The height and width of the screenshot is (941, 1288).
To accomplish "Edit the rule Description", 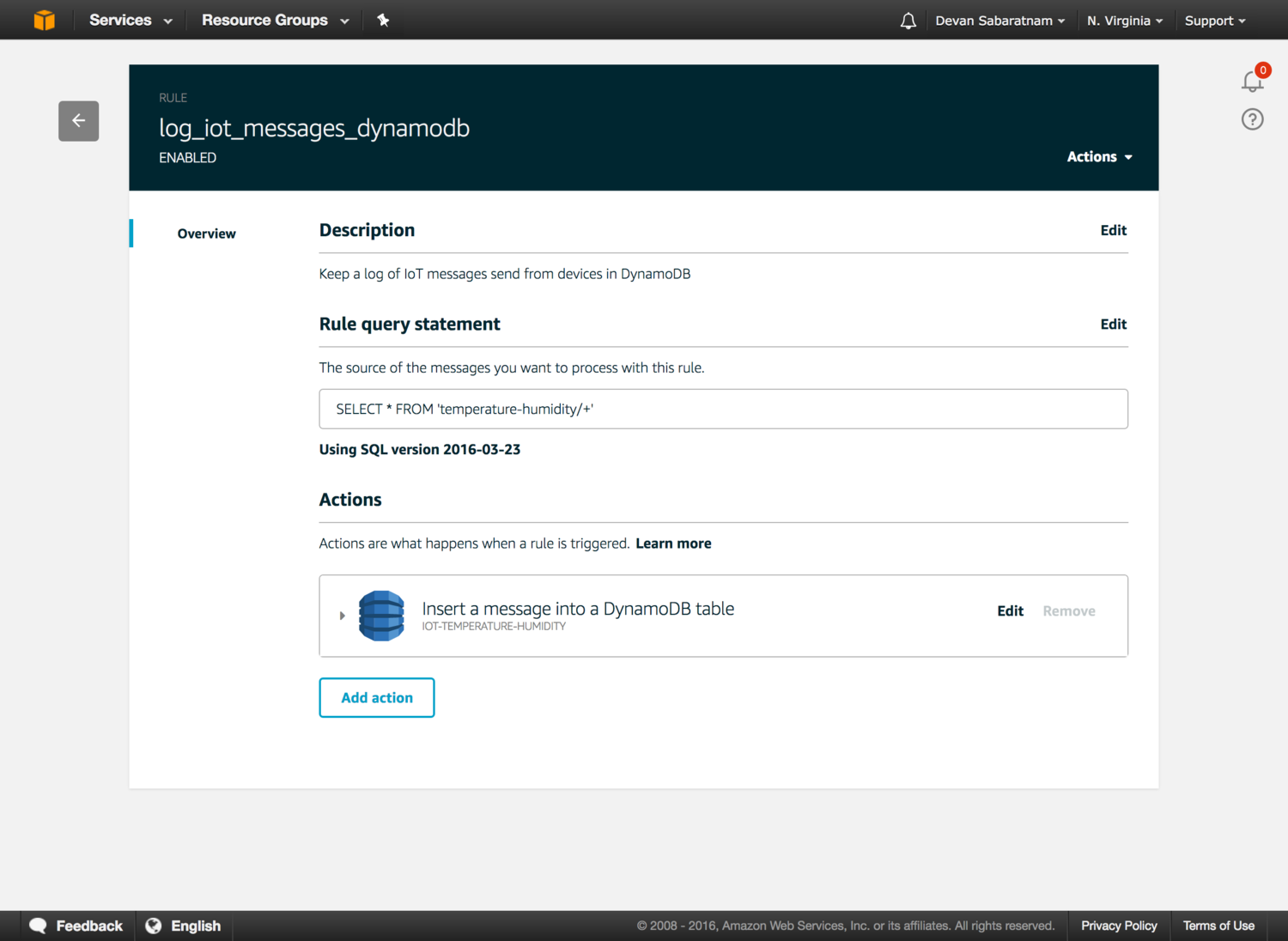I will pos(1114,230).
